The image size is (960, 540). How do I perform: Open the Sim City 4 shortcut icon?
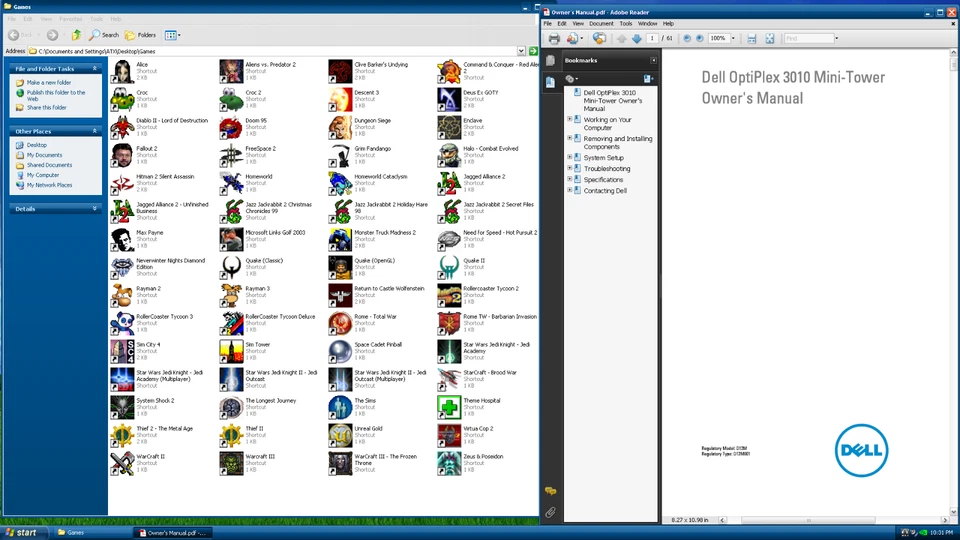point(122,351)
